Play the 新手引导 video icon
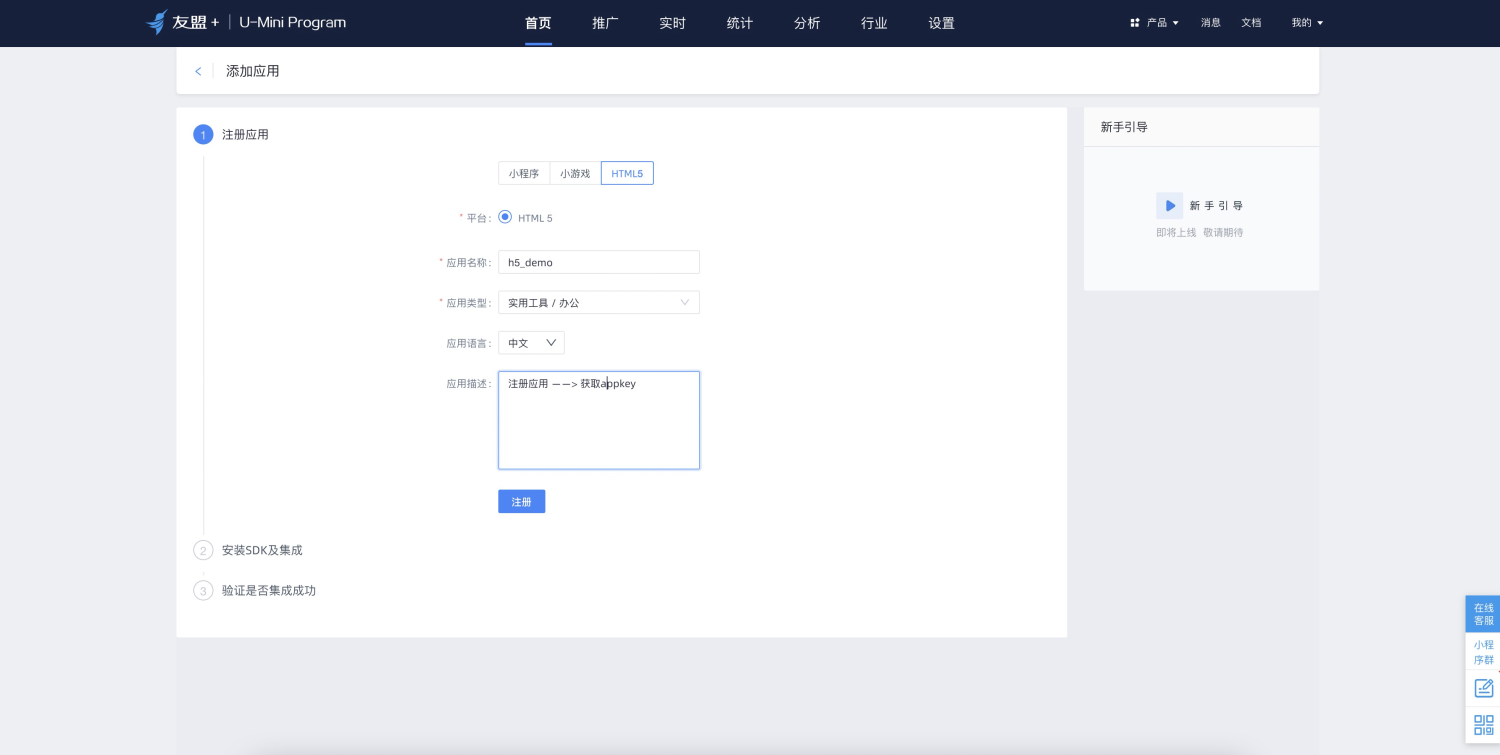The width and height of the screenshot is (1500, 755). click(1169, 205)
